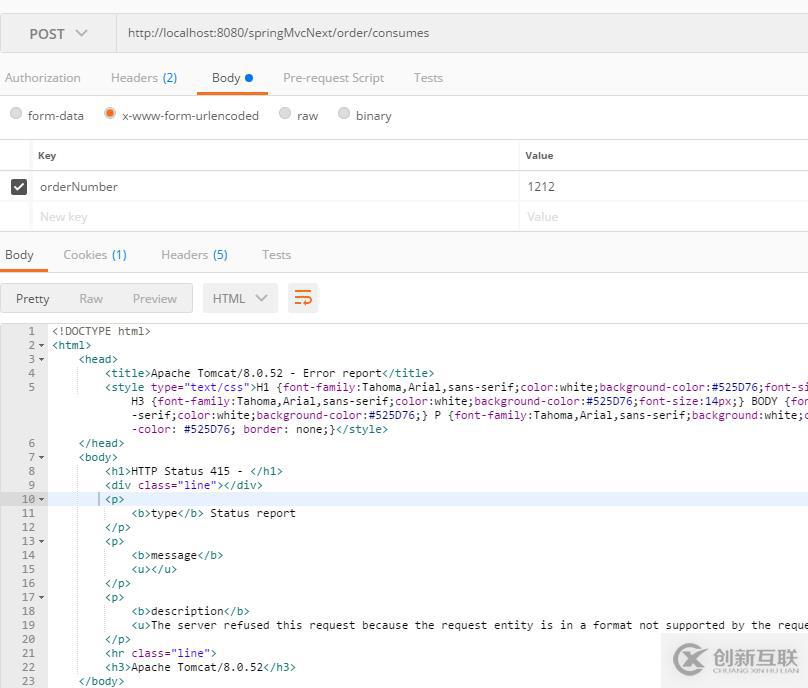Select the binary body radio button

pyautogui.click(x=344, y=113)
